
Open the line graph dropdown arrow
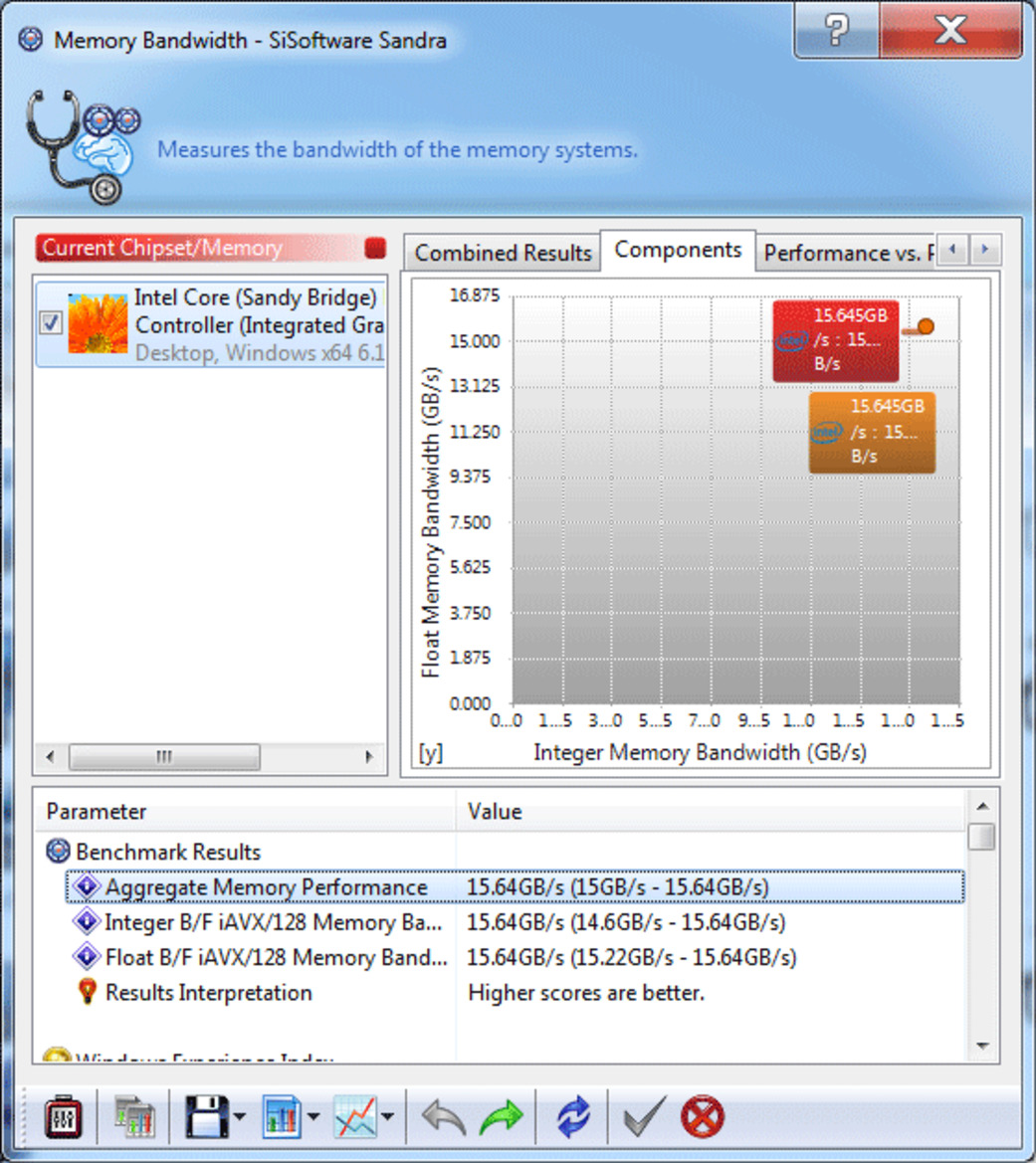click(387, 1116)
